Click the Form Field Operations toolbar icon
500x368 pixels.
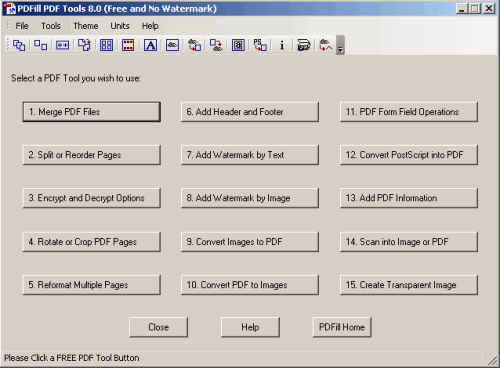tap(238, 45)
